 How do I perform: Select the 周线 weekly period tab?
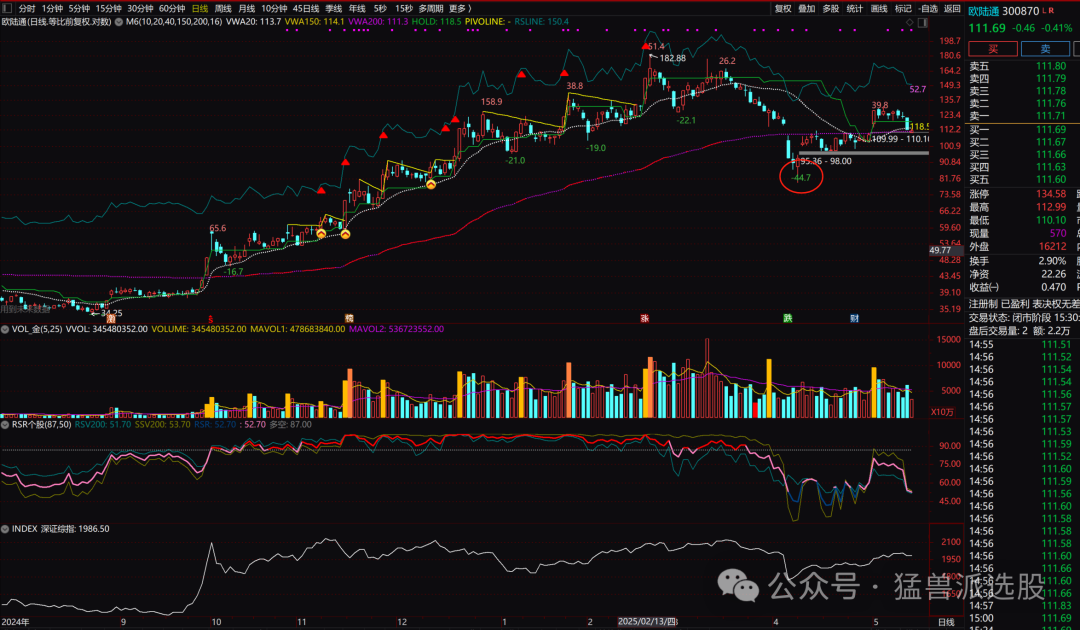tap(223, 9)
